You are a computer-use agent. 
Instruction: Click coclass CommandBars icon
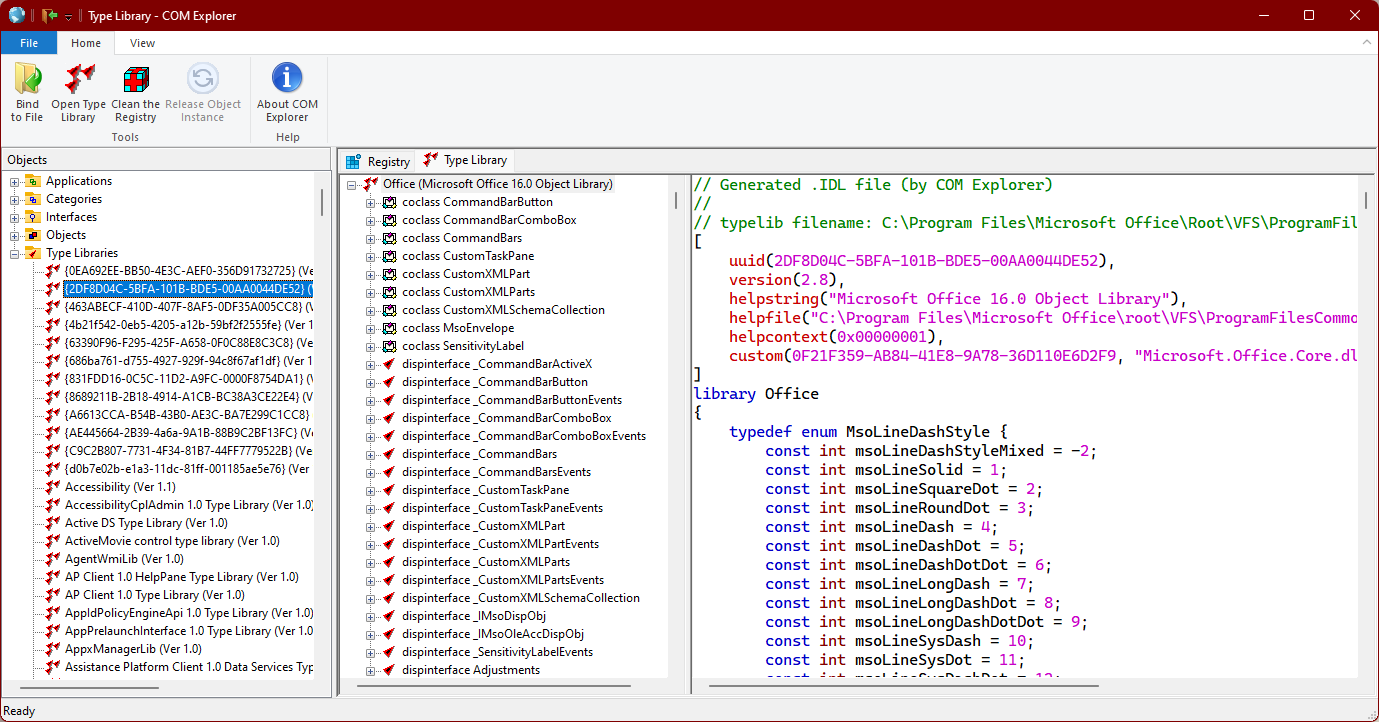click(x=390, y=238)
